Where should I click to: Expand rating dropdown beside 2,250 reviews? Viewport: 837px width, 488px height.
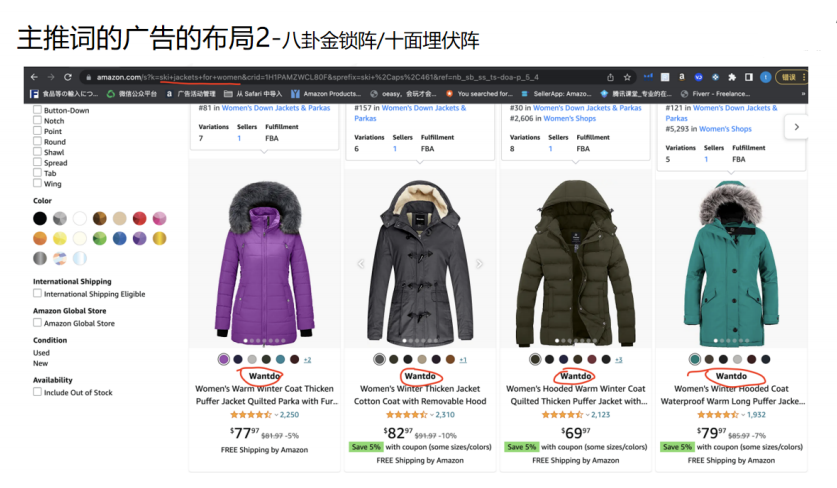click(x=276, y=415)
